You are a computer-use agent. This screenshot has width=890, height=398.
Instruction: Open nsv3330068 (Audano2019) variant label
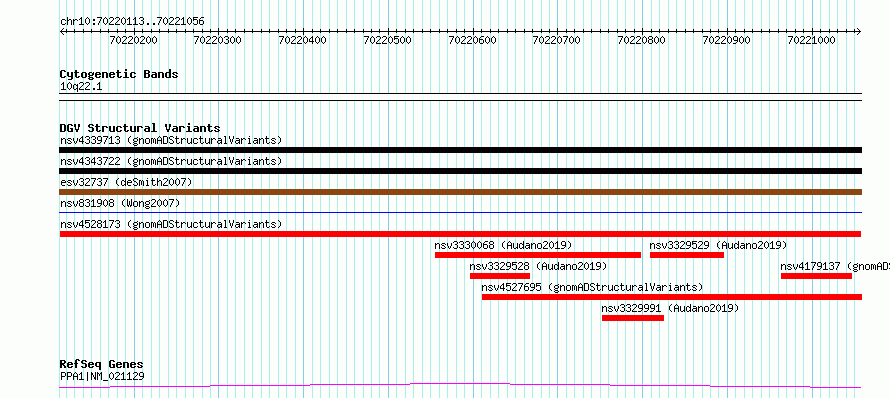(x=503, y=245)
